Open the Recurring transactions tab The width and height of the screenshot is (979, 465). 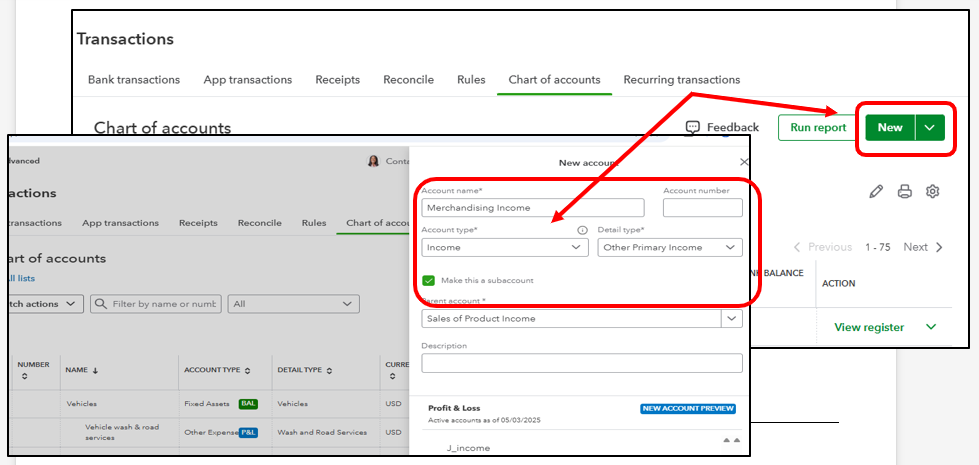pyautogui.click(x=682, y=80)
